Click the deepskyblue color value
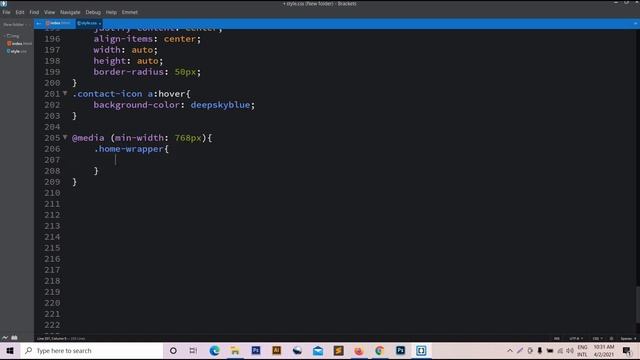This screenshot has height=360, width=640. pyautogui.click(x=220, y=105)
